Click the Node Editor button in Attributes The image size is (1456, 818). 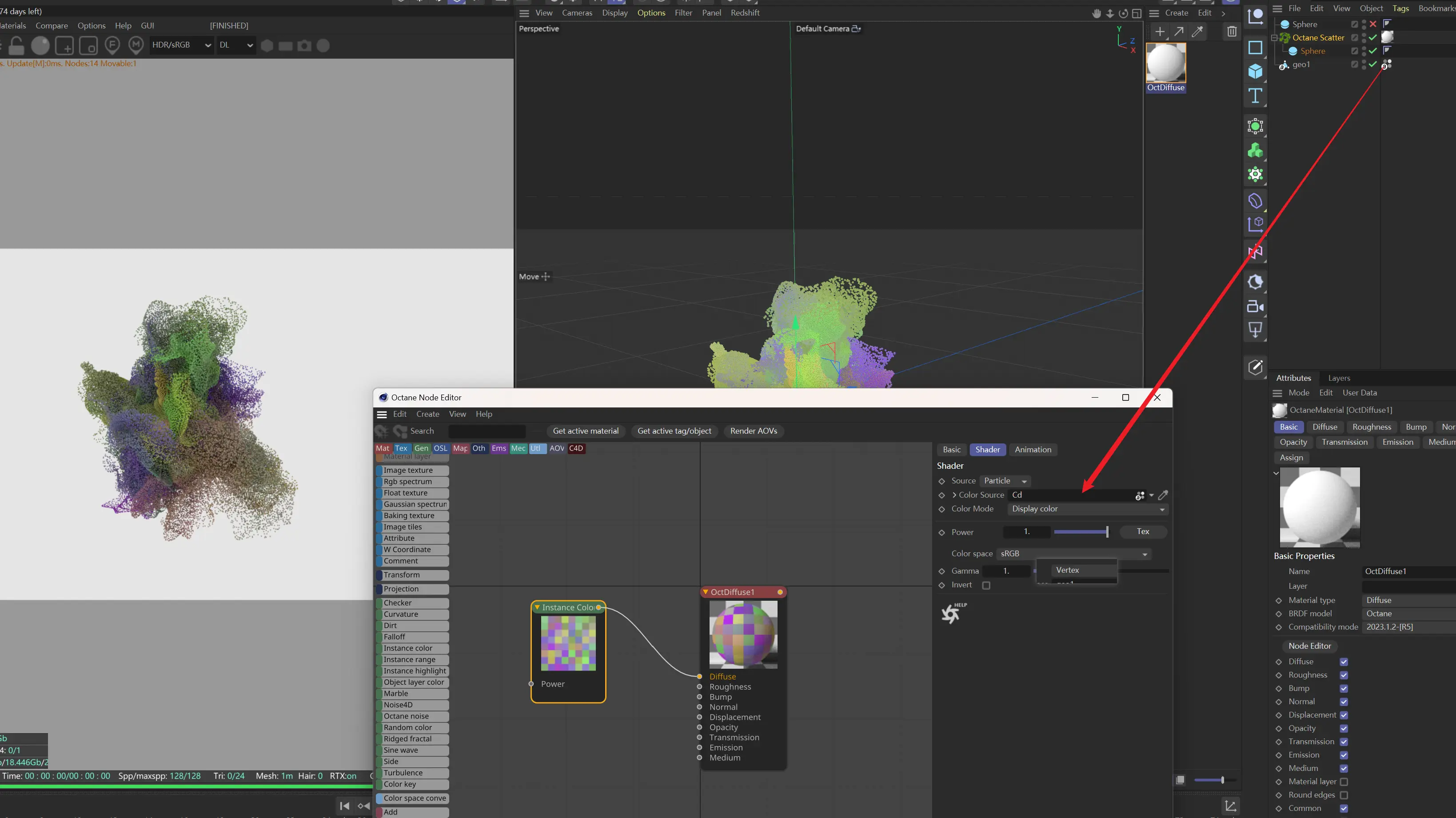click(x=1310, y=646)
